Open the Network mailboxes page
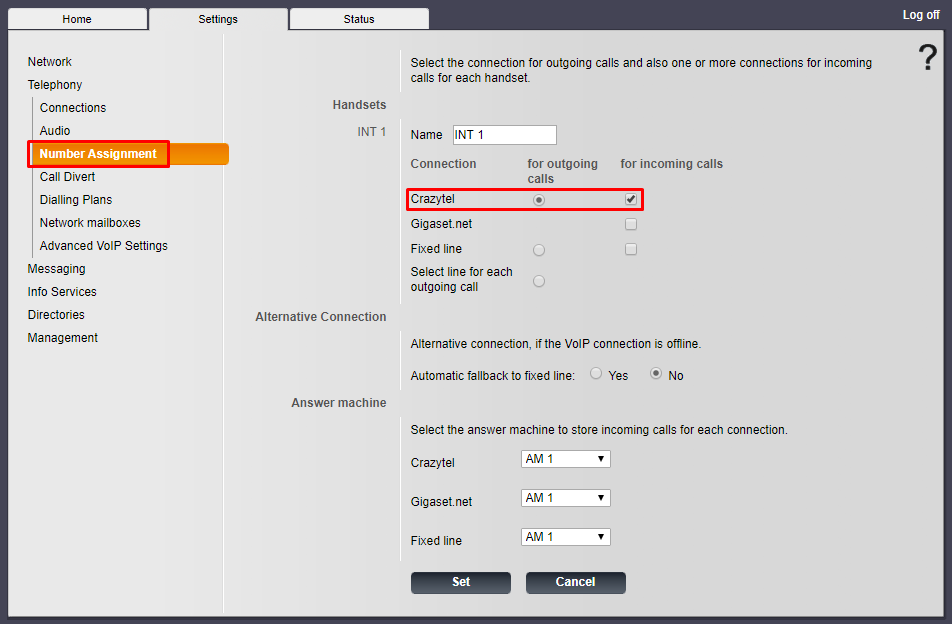 tap(90, 223)
